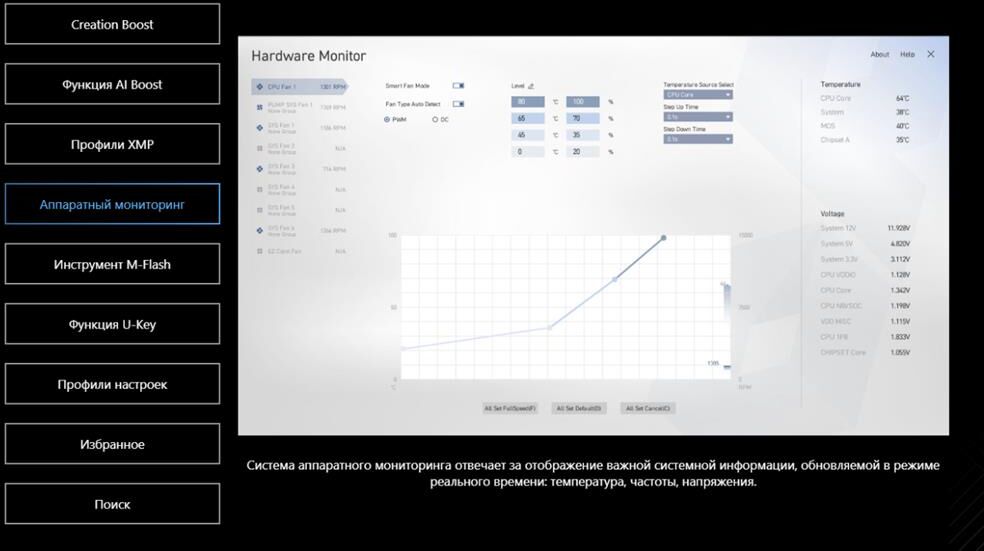Screen dimensions: 984x551
Task: Click the top point on the fan curve
Action: 663,238
